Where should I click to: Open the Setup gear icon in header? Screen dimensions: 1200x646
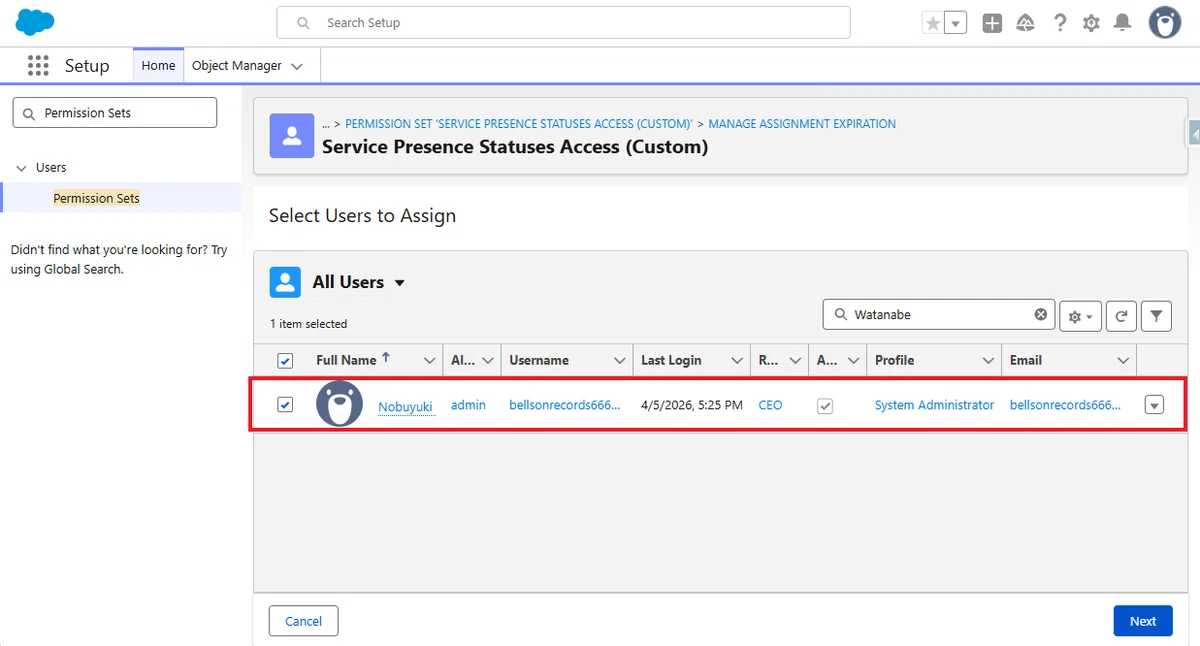[1091, 23]
